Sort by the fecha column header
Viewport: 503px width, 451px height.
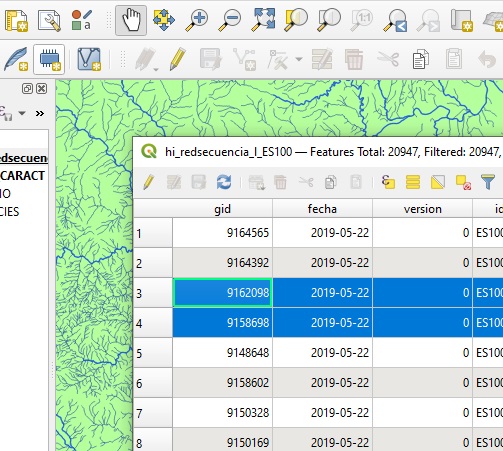click(322, 209)
